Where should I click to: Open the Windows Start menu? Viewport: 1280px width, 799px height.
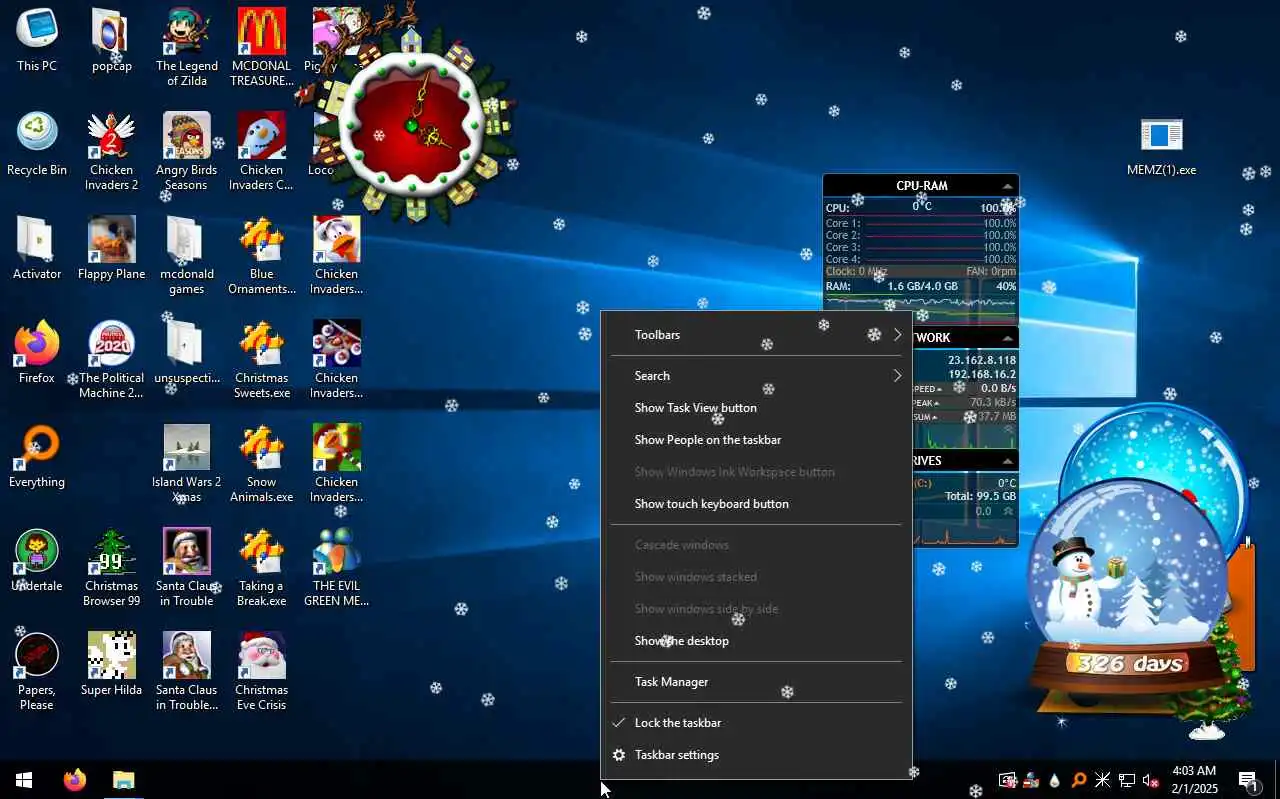pyautogui.click(x=24, y=780)
